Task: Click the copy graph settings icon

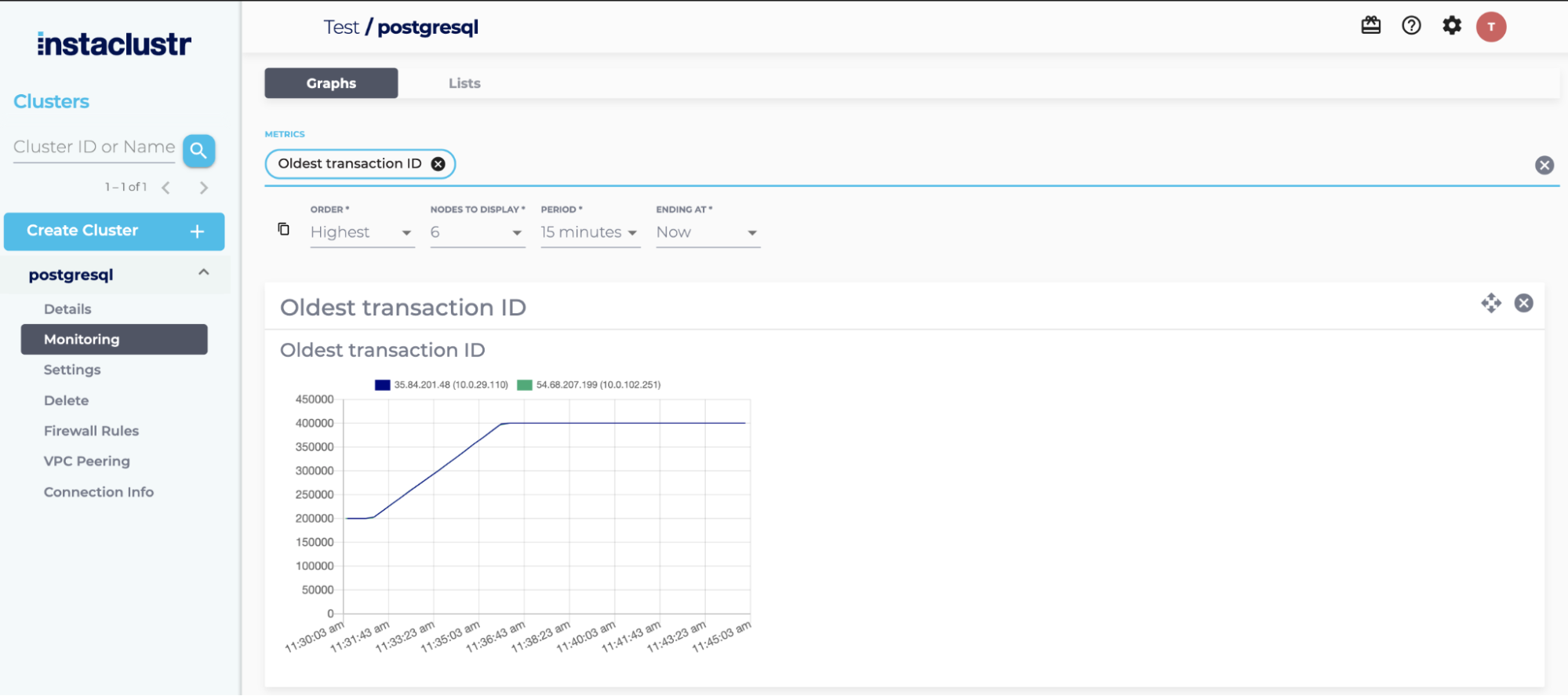Action: (x=284, y=229)
